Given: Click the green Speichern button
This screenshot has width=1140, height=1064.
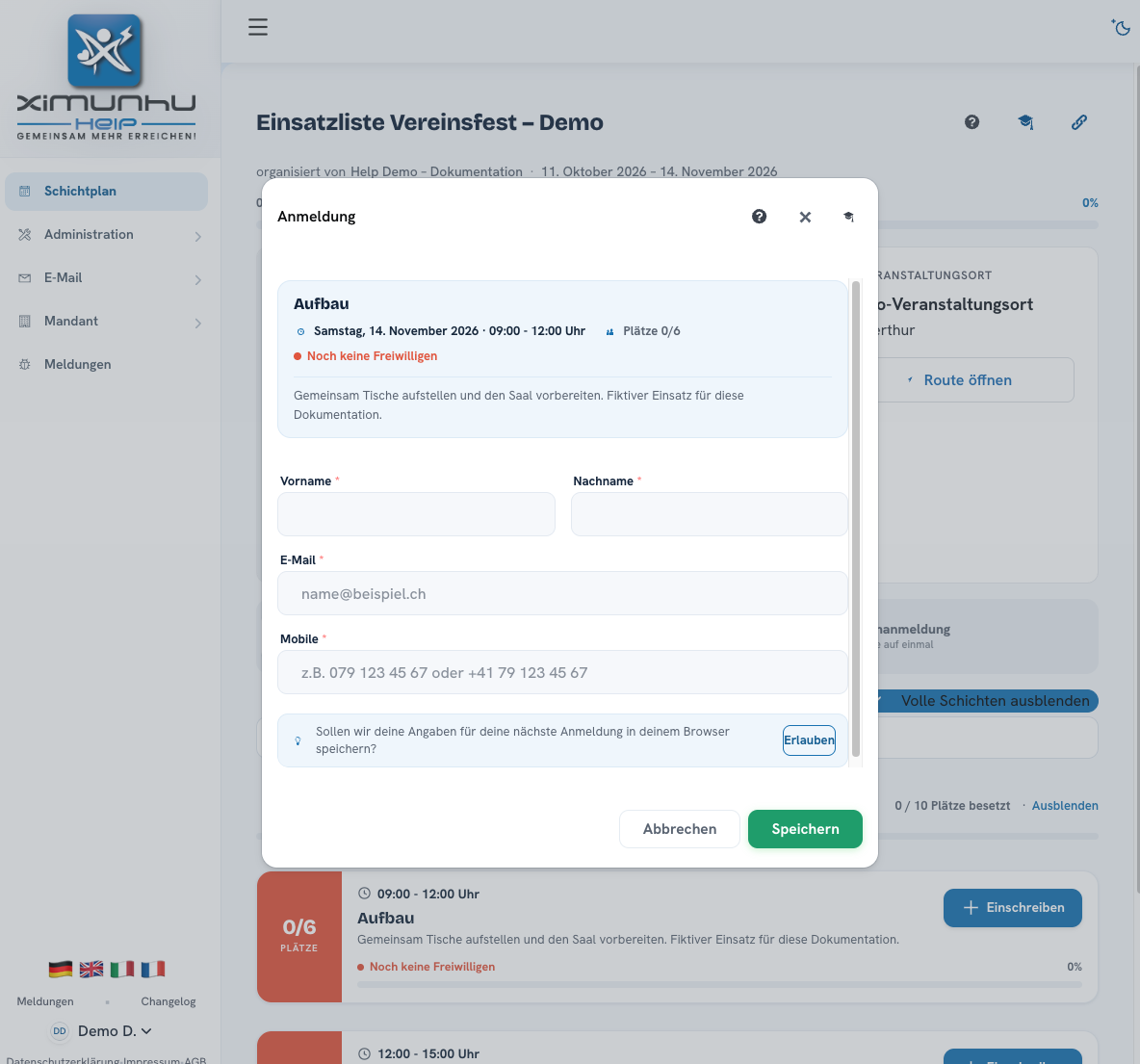Looking at the screenshot, I should click(x=805, y=829).
